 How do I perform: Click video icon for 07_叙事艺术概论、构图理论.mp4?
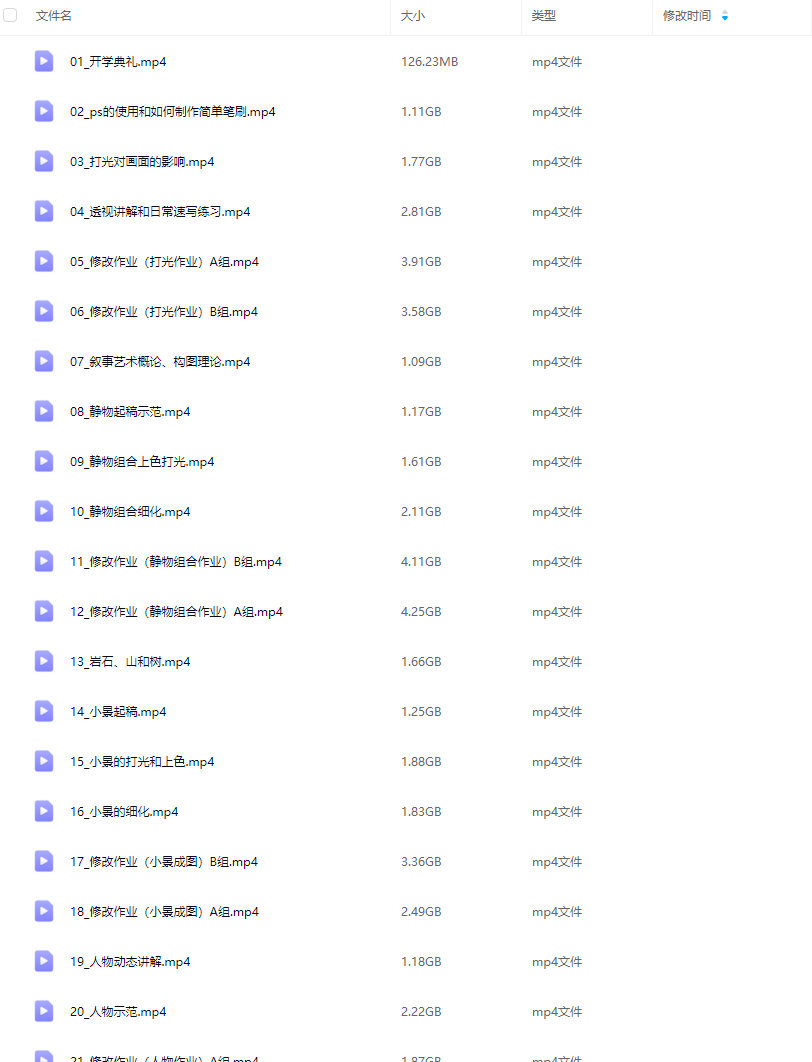coord(44,361)
